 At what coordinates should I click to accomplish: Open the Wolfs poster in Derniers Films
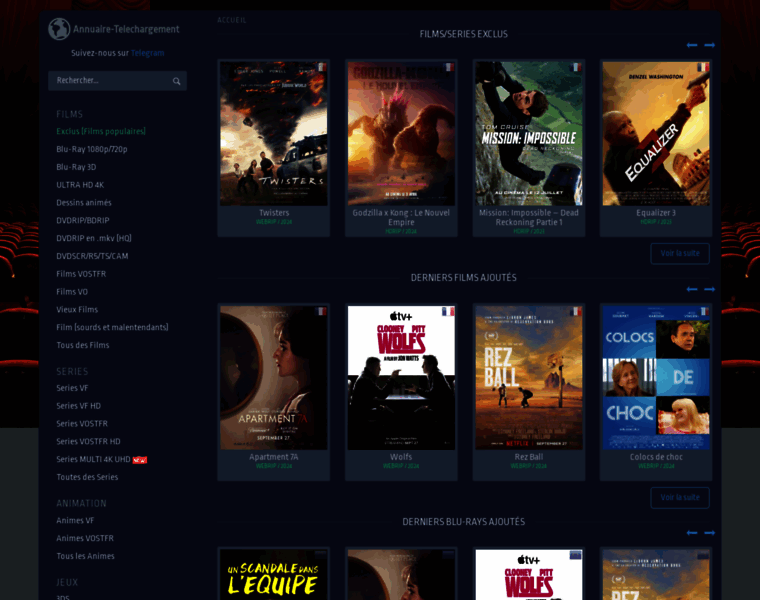point(401,378)
